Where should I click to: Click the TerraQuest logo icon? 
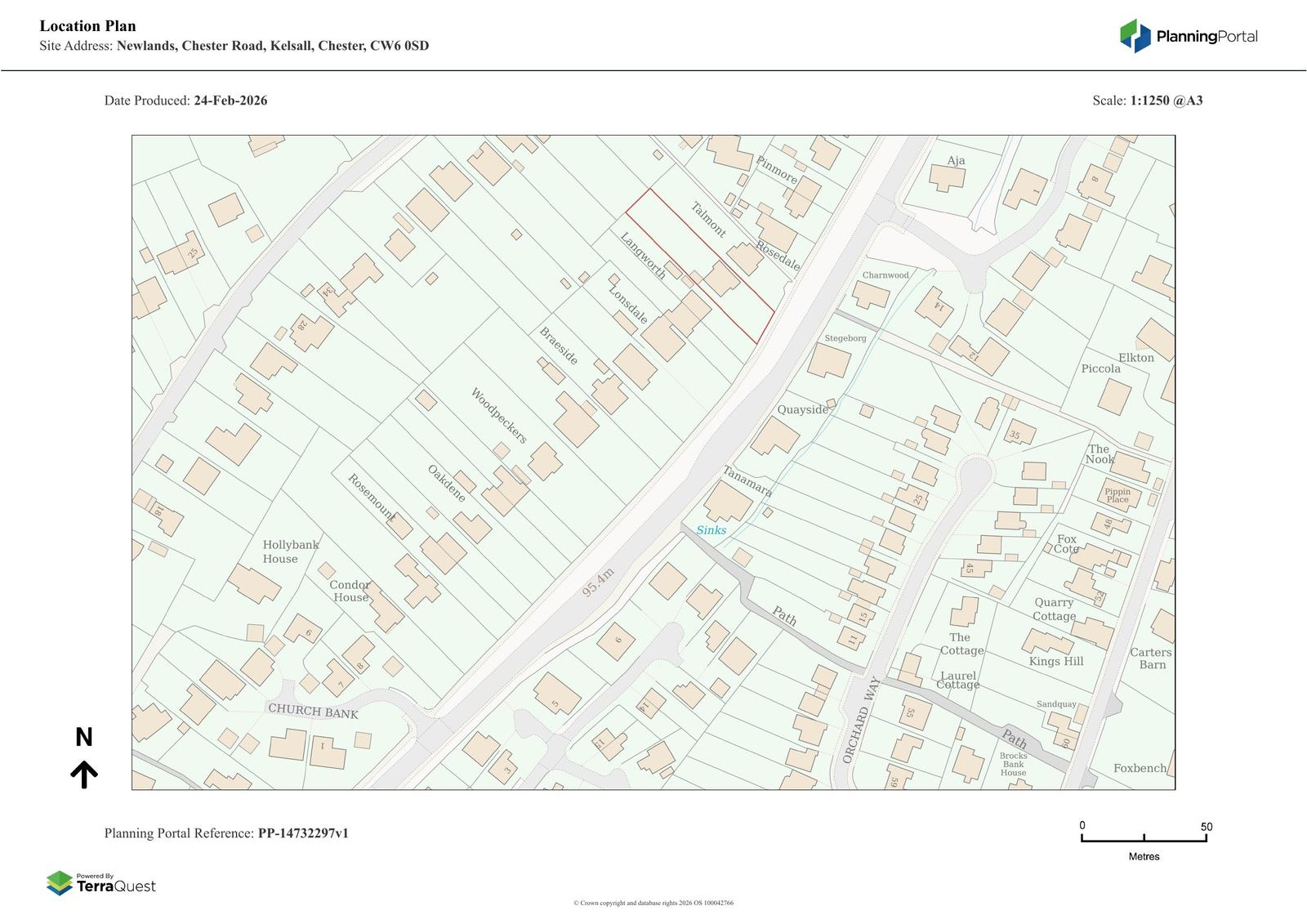59,883
